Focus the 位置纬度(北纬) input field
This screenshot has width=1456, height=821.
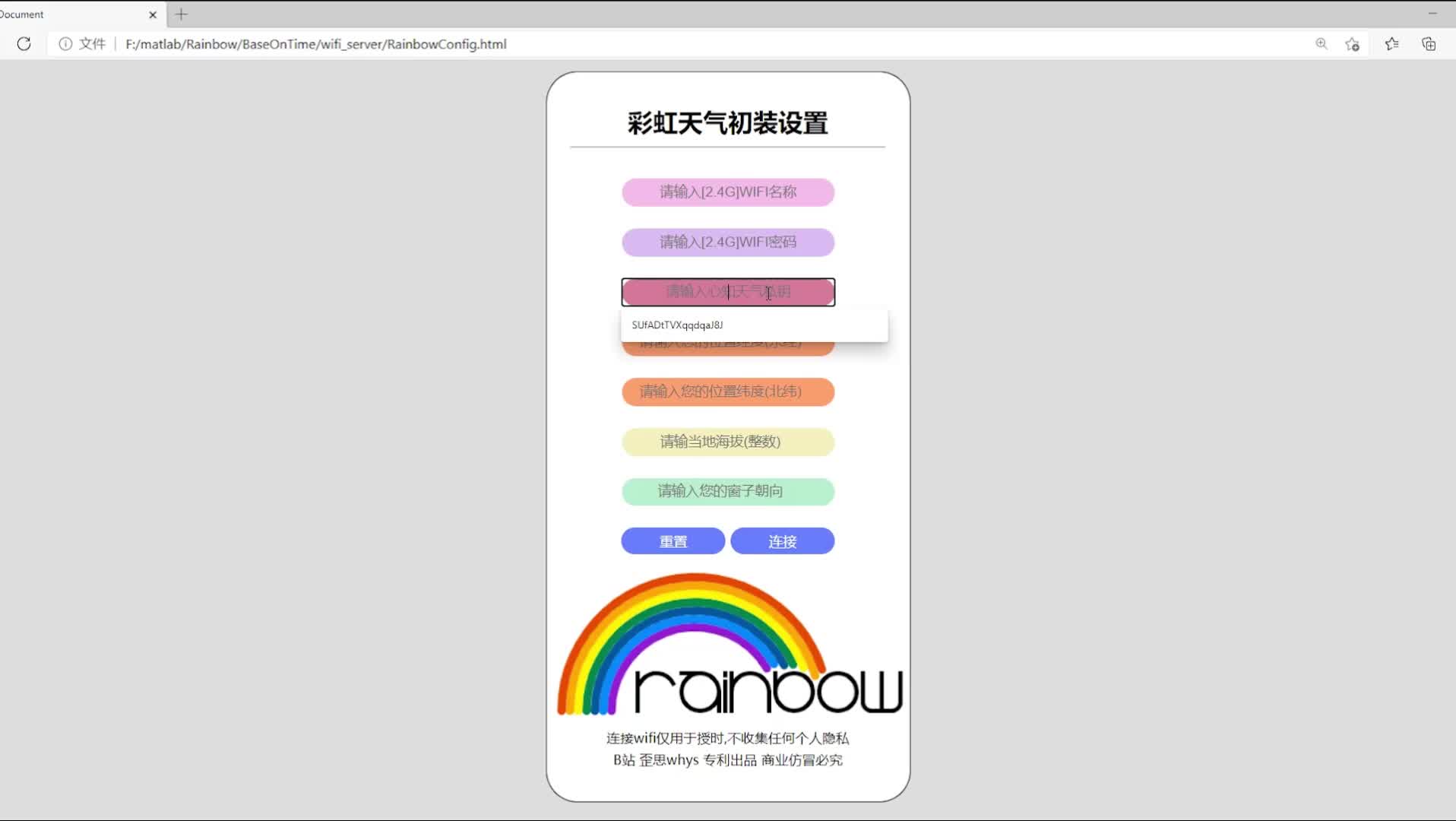[728, 391]
